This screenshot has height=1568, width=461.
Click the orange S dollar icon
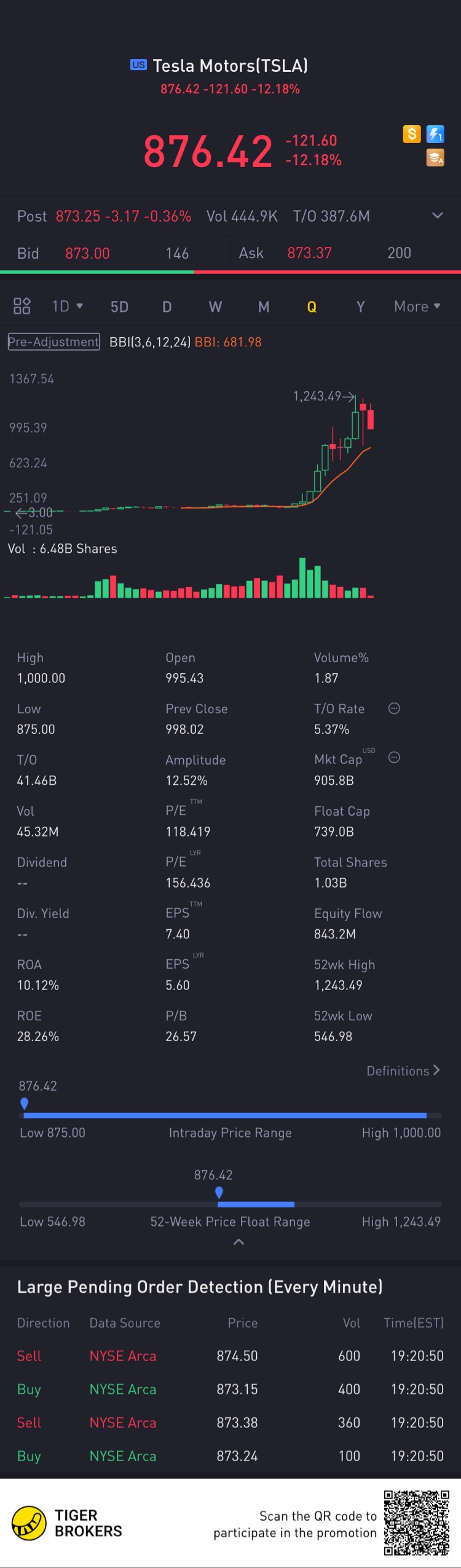click(412, 134)
